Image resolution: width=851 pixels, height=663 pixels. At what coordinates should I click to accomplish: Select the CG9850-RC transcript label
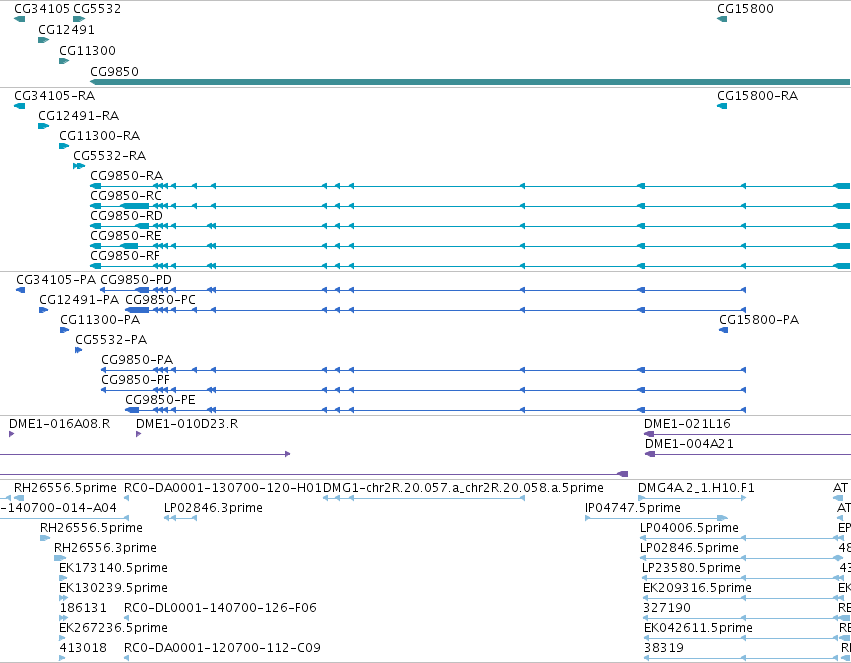point(126,196)
